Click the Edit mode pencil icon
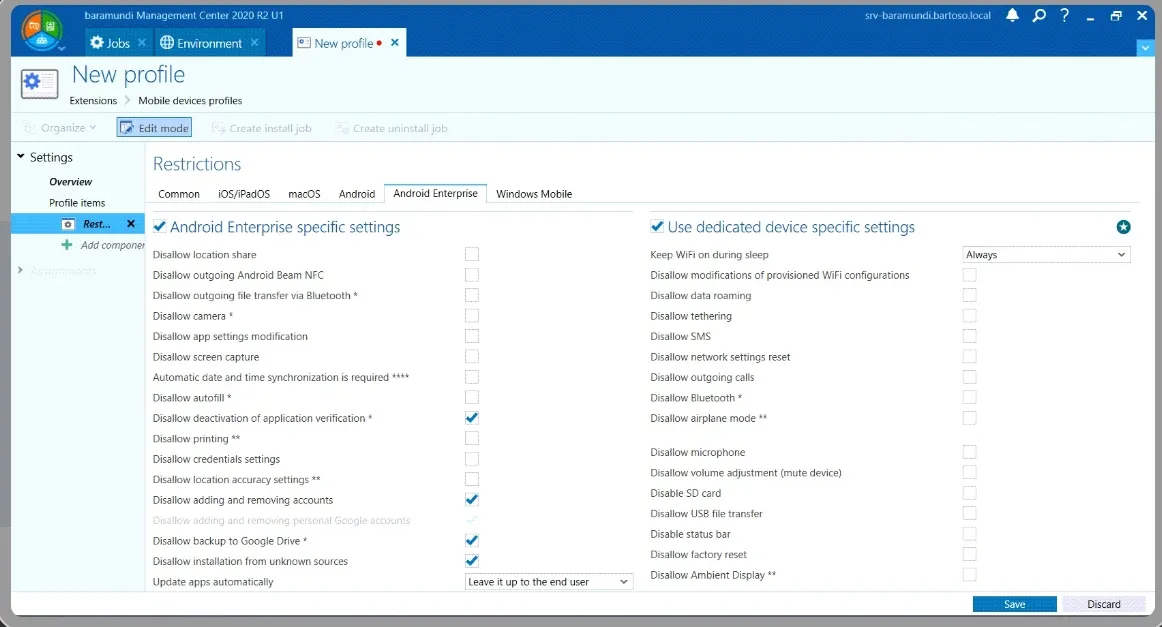Screen dimensions: 1162x627 [x=126, y=127]
